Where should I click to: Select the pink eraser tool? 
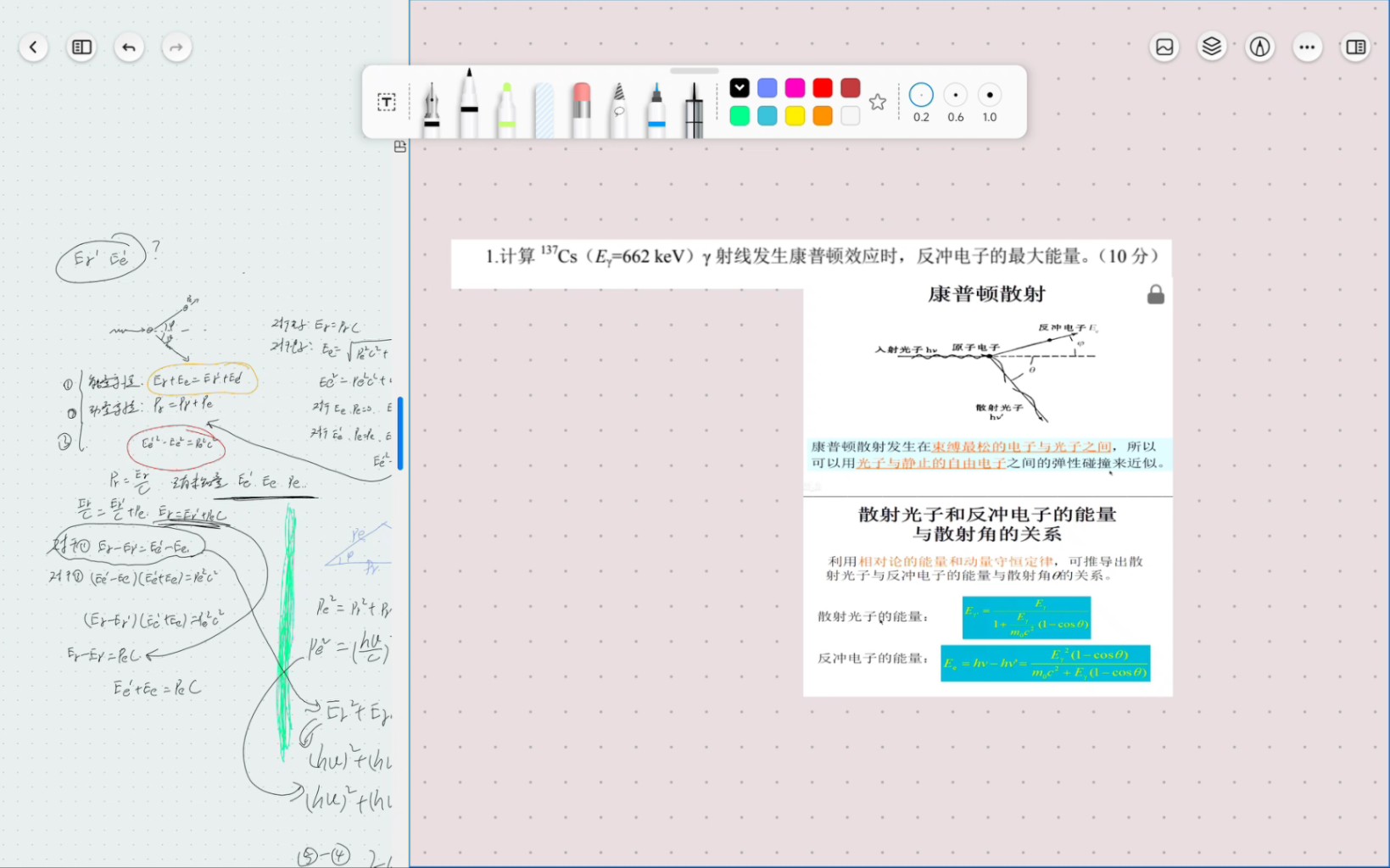pos(581,109)
